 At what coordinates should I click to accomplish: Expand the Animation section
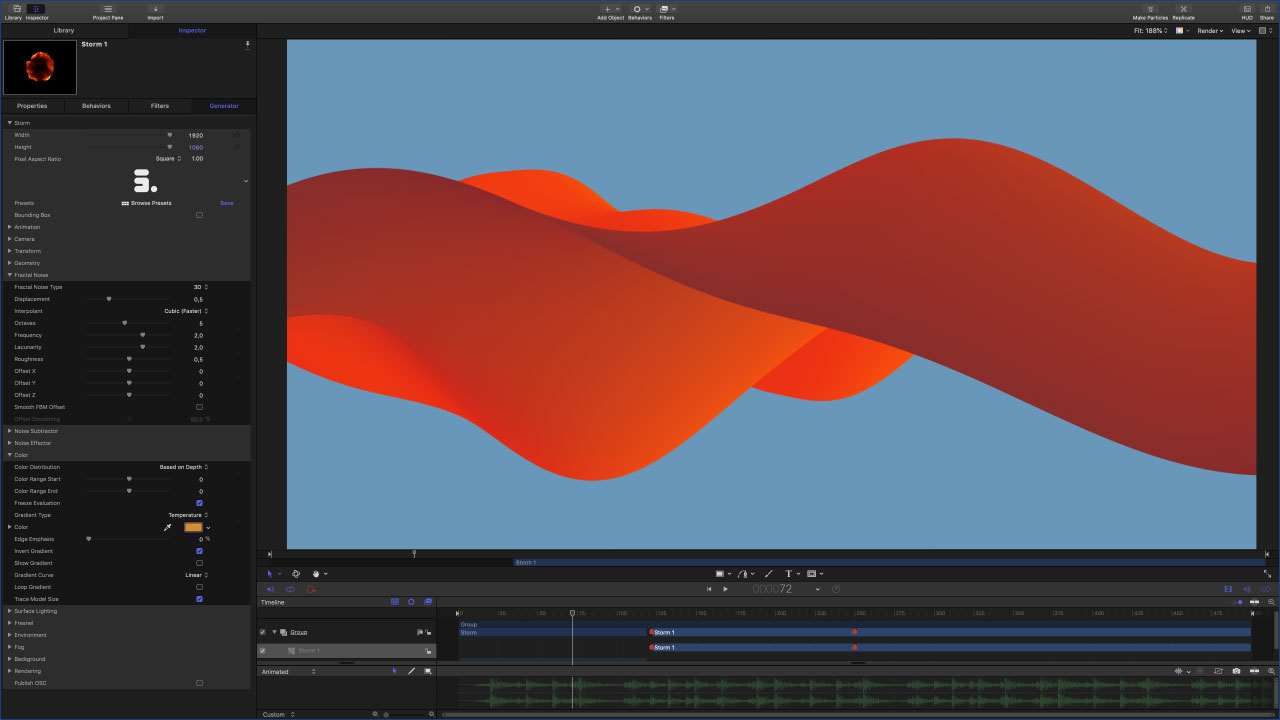pyautogui.click(x=10, y=227)
